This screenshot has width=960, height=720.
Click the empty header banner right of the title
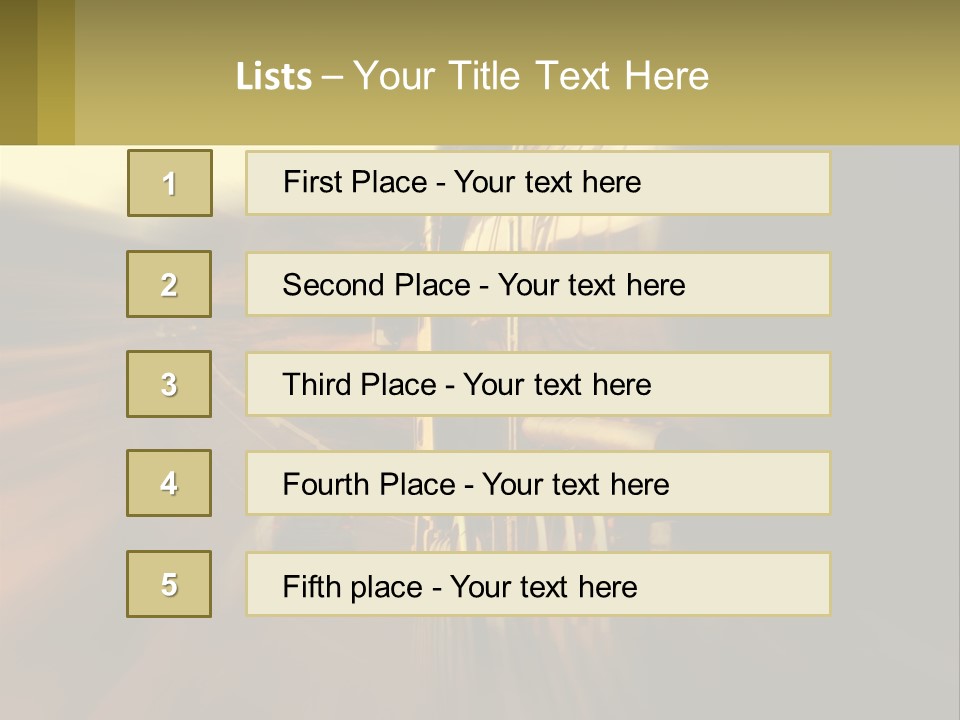click(x=840, y=76)
